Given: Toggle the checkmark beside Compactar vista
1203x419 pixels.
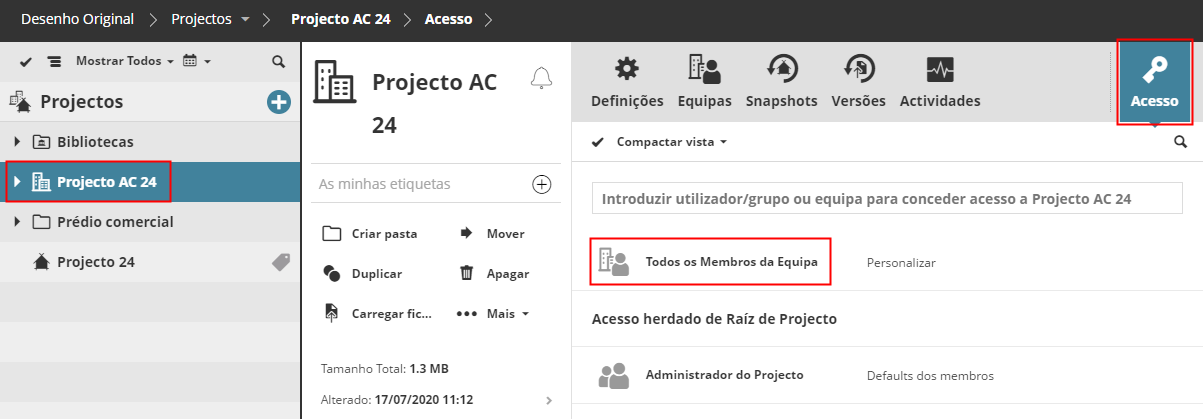Looking at the screenshot, I should tap(598, 142).
